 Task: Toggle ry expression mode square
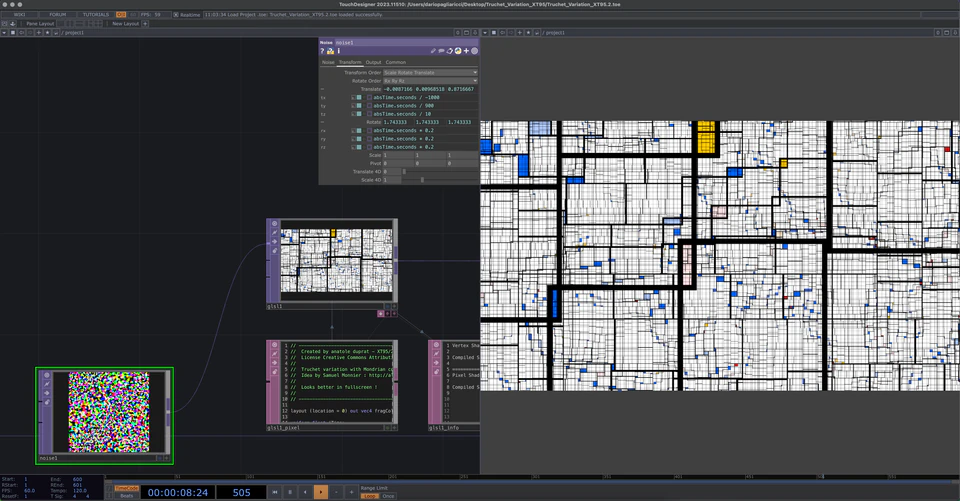[359, 138]
